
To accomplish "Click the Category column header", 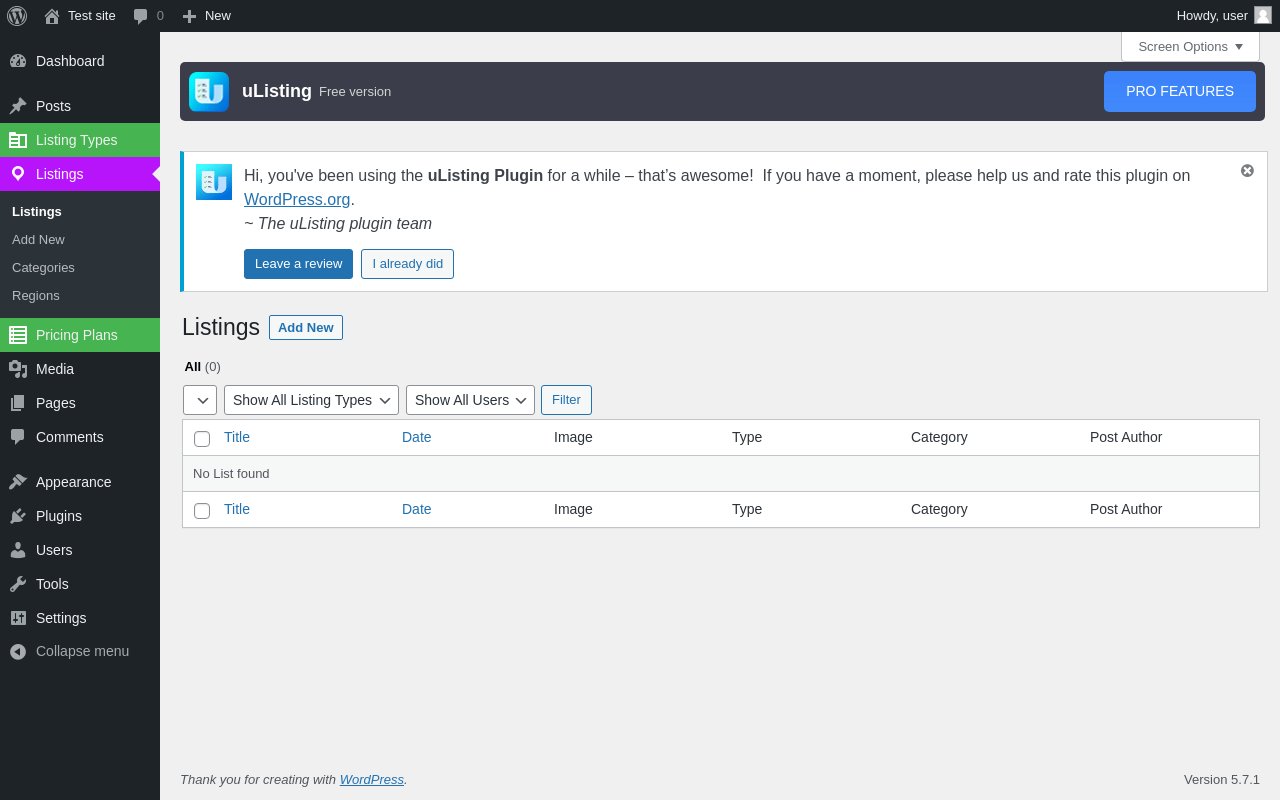I will tap(939, 437).
